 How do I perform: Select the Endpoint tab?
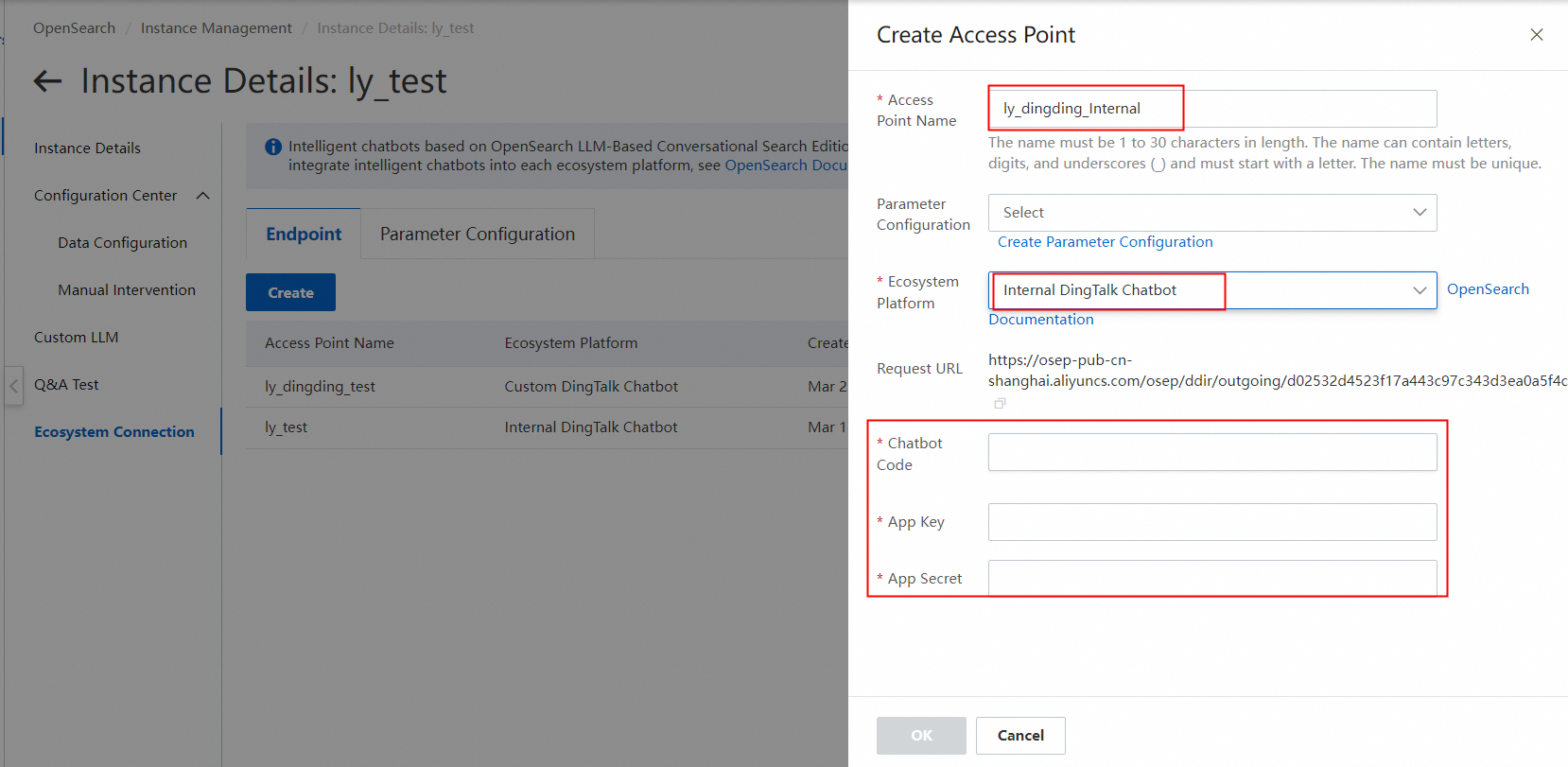coord(304,235)
